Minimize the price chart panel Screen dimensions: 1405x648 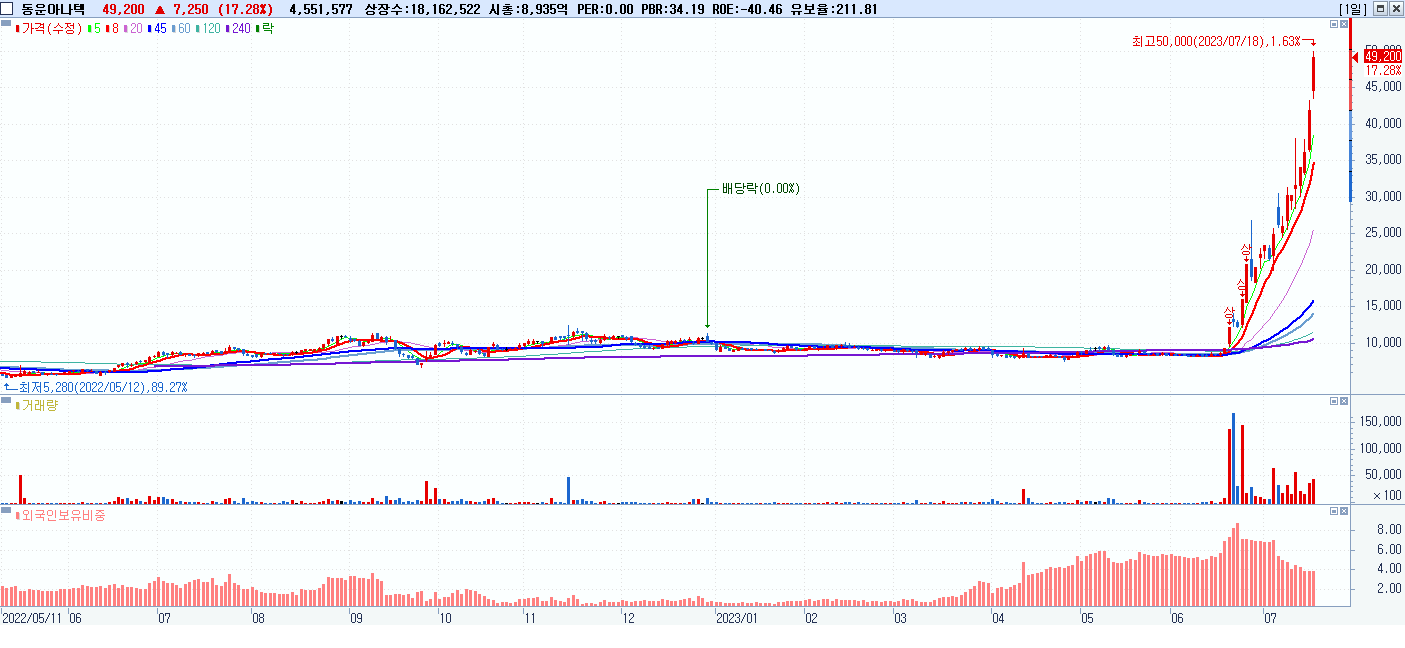click(1333, 26)
